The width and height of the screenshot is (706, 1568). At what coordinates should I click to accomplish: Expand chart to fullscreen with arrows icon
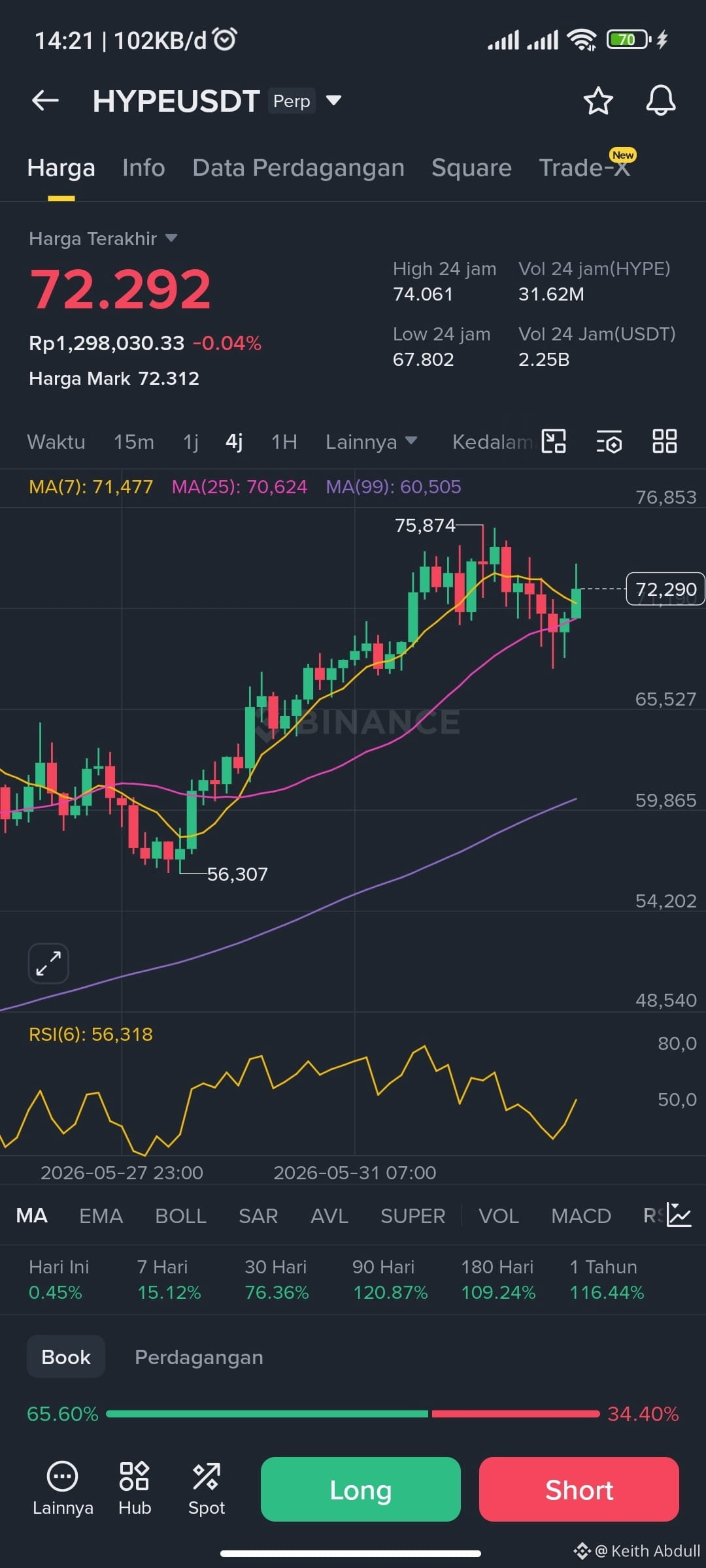tap(48, 963)
